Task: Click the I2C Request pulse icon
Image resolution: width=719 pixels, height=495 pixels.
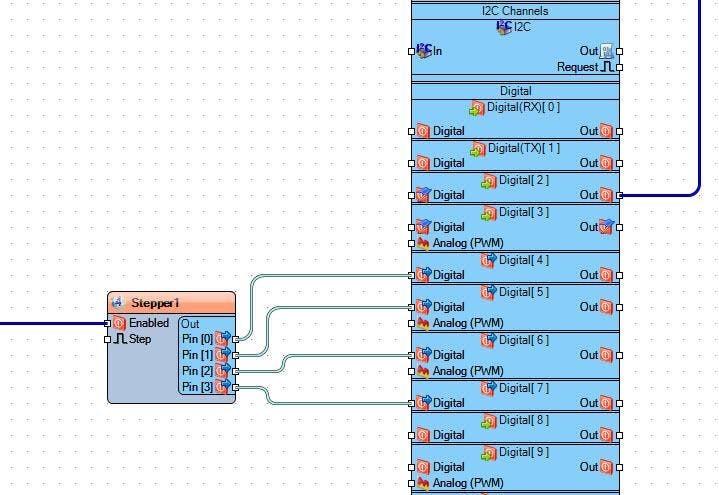Action: [x=607, y=67]
